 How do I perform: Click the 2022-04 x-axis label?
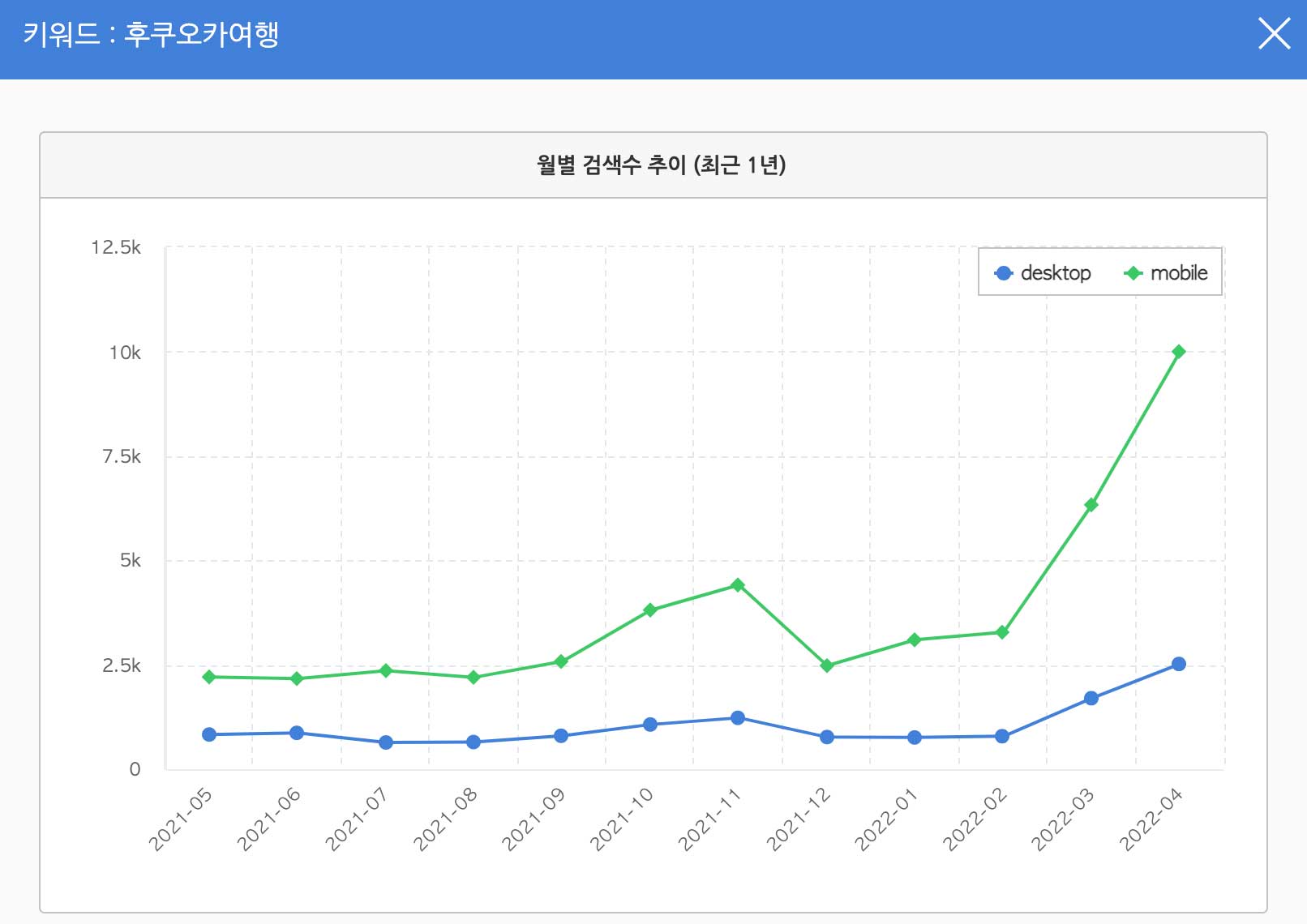[x=1151, y=819]
